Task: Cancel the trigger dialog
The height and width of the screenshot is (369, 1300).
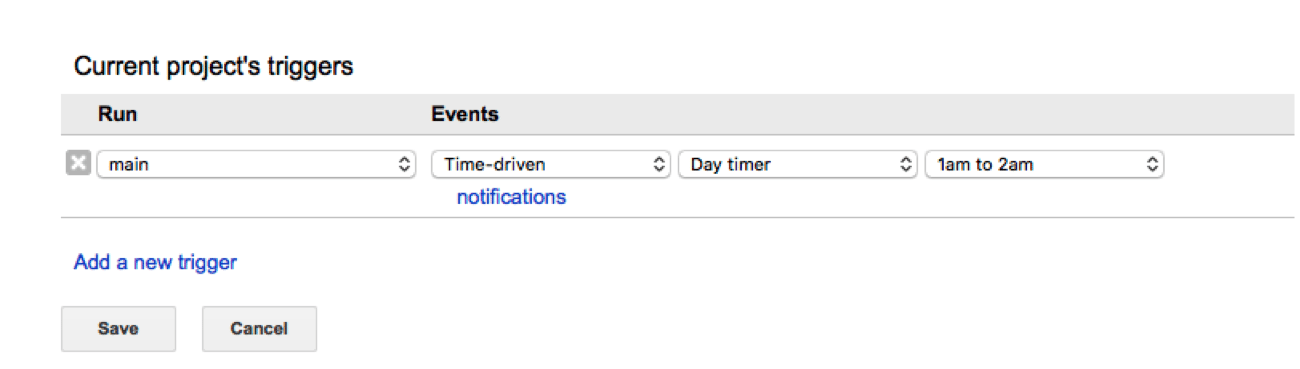Action: [x=259, y=329]
